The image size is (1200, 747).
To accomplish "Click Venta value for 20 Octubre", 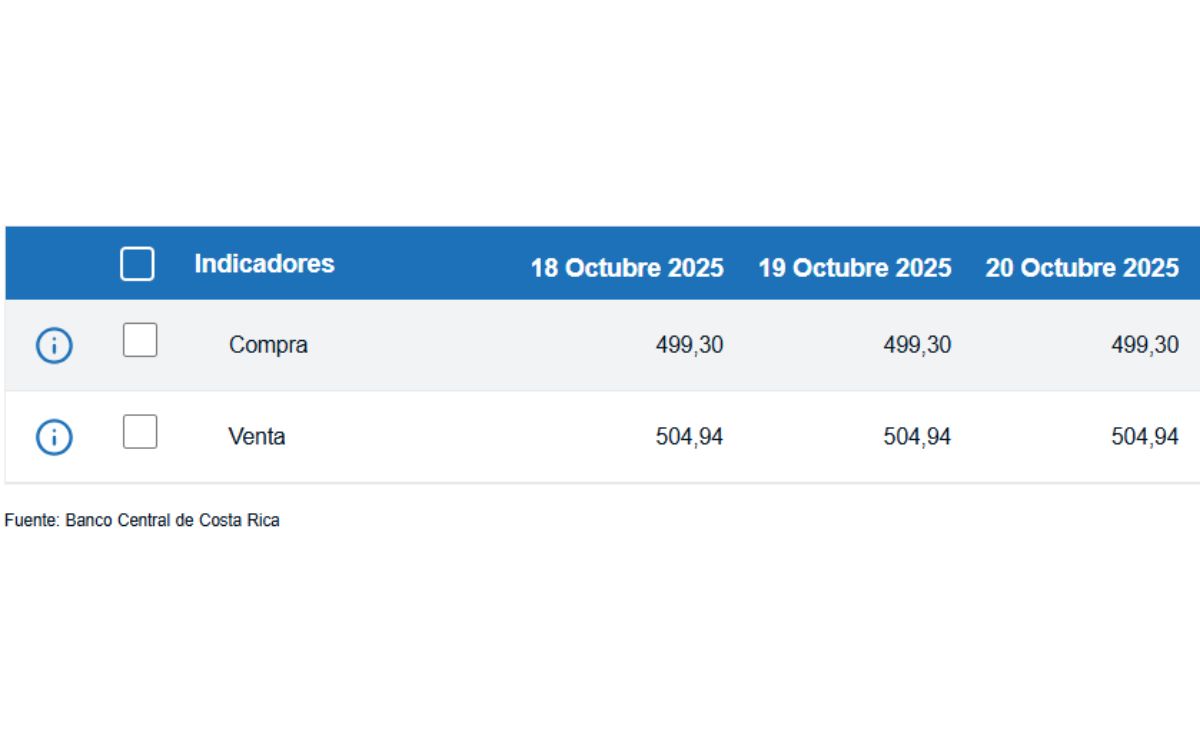I will tap(1145, 437).
